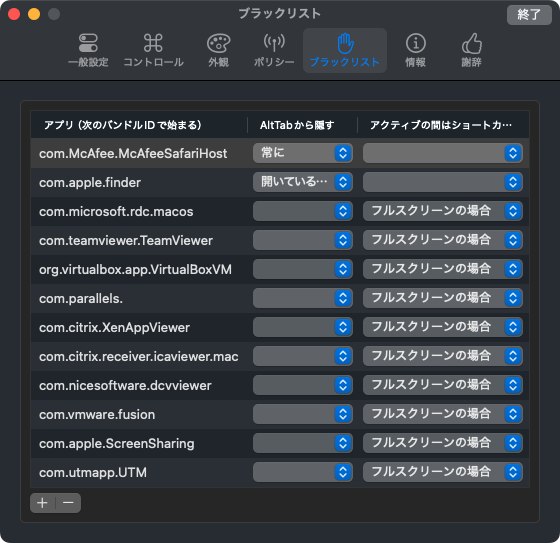The image size is (560, 543).
Task: Open フルスクリーンの場合 dropdown for com.microsoft.rdc.macos
Action: pyautogui.click(x=443, y=211)
